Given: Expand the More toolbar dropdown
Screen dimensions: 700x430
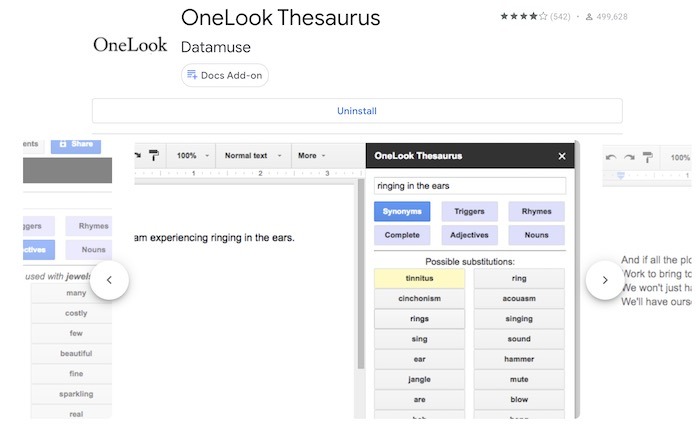Looking at the screenshot, I should coord(312,155).
